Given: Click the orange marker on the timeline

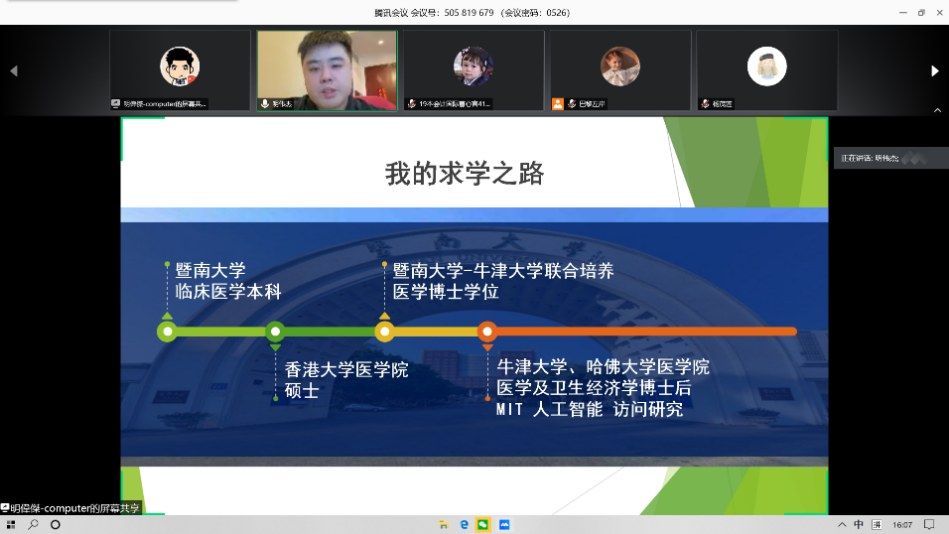Looking at the screenshot, I should pyautogui.click(x=487, y=331).
